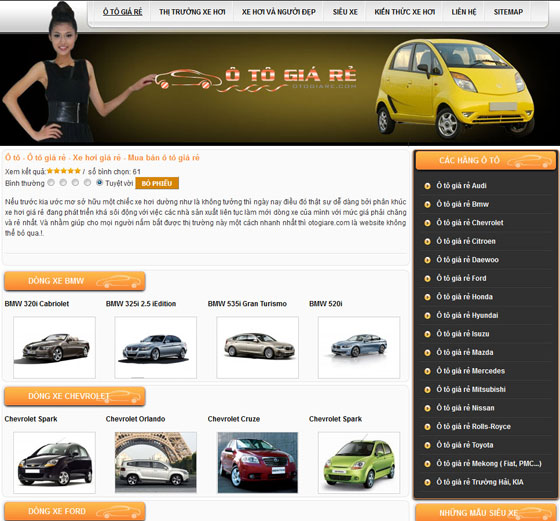Open Ô tô giá rẻ Mercedes link
This screenshot has height=521, width=560.
click(470, 371)
